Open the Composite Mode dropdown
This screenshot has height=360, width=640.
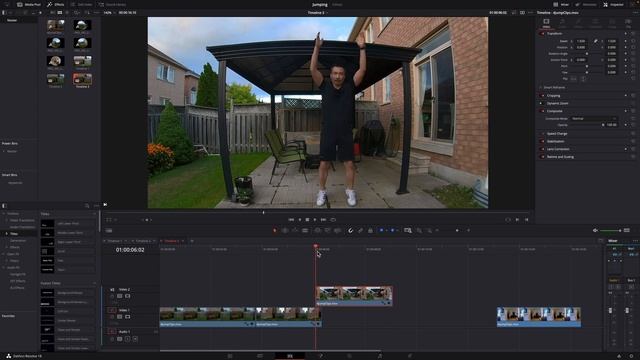coord(594,119)
